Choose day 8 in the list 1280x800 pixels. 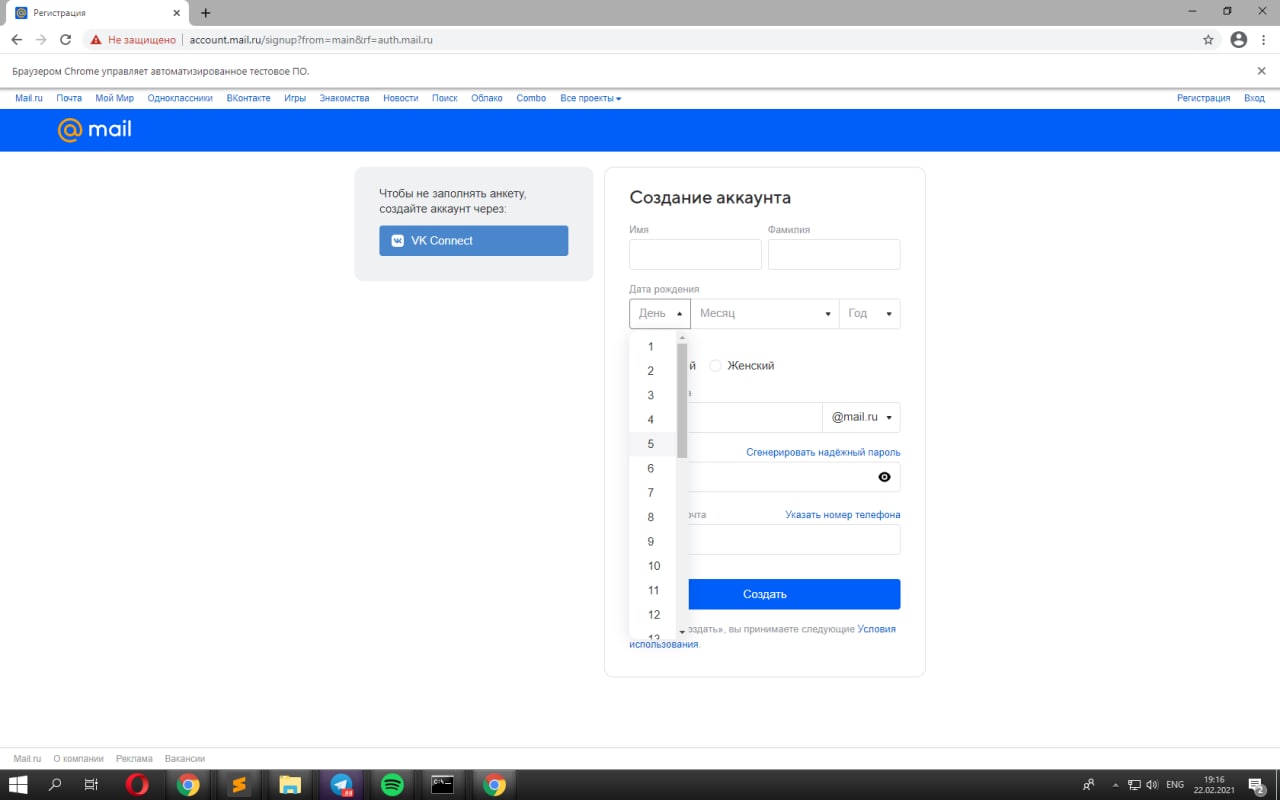[x=653, y=517]
